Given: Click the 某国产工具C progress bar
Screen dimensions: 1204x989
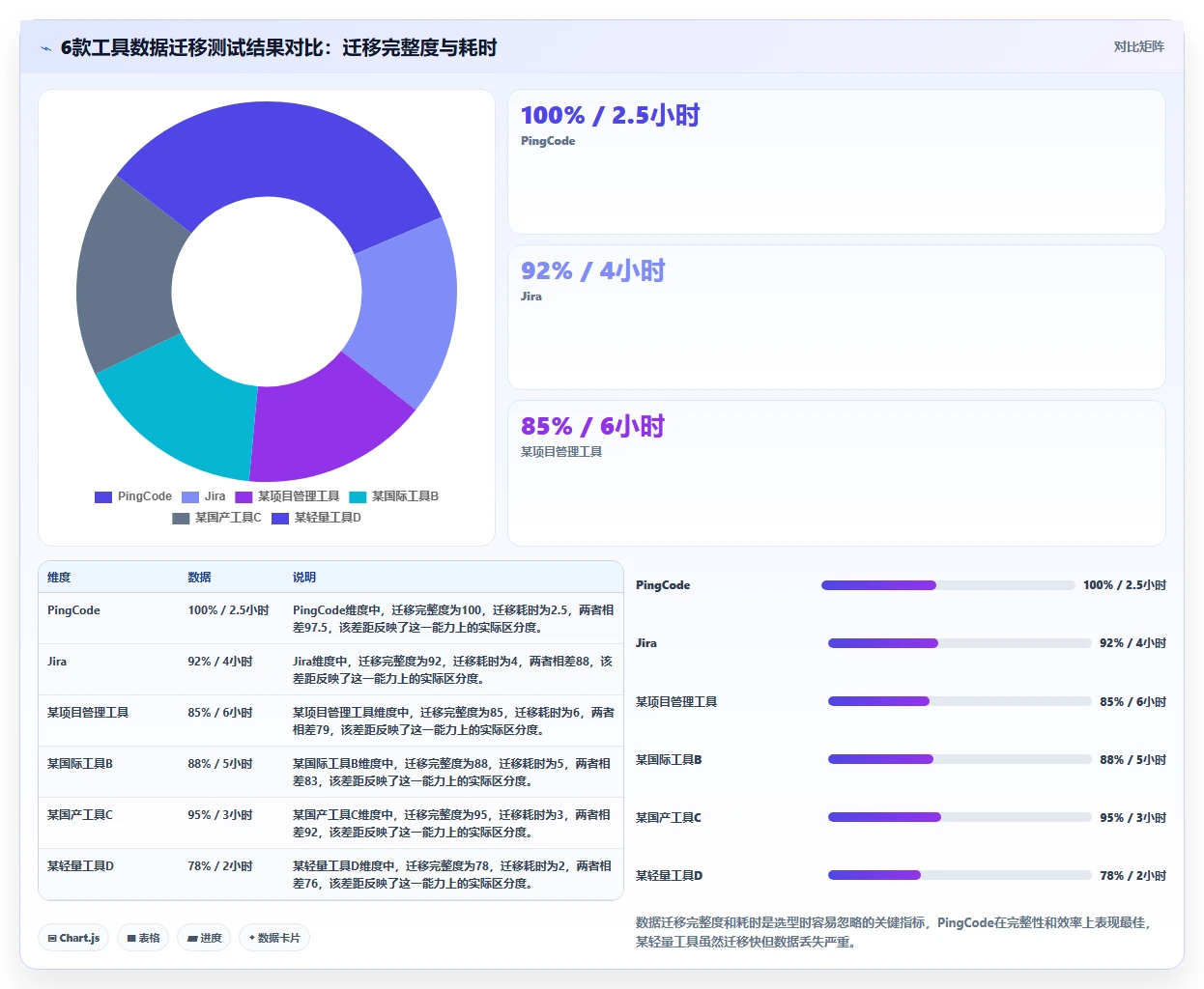Looking at the screenshot, I should pyautogui.click(x=960, y=817).
